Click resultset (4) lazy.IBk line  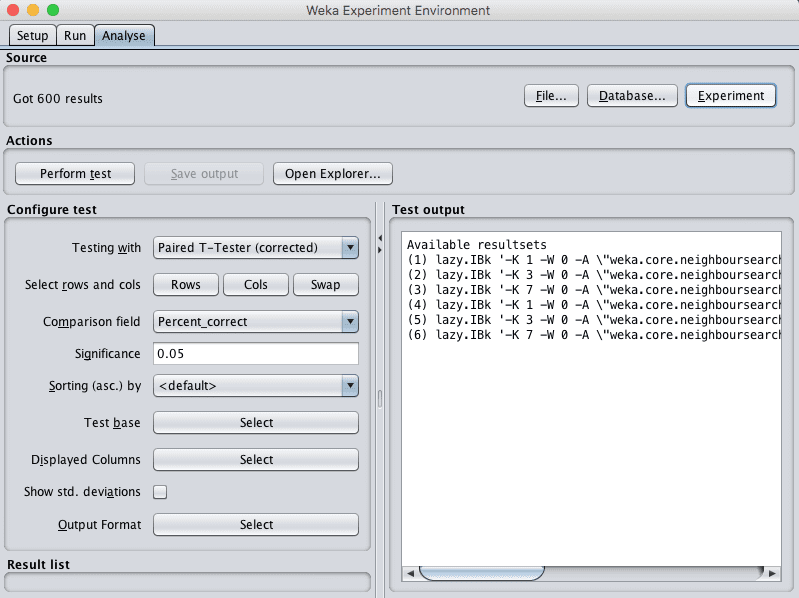click(x=594, y=305)
